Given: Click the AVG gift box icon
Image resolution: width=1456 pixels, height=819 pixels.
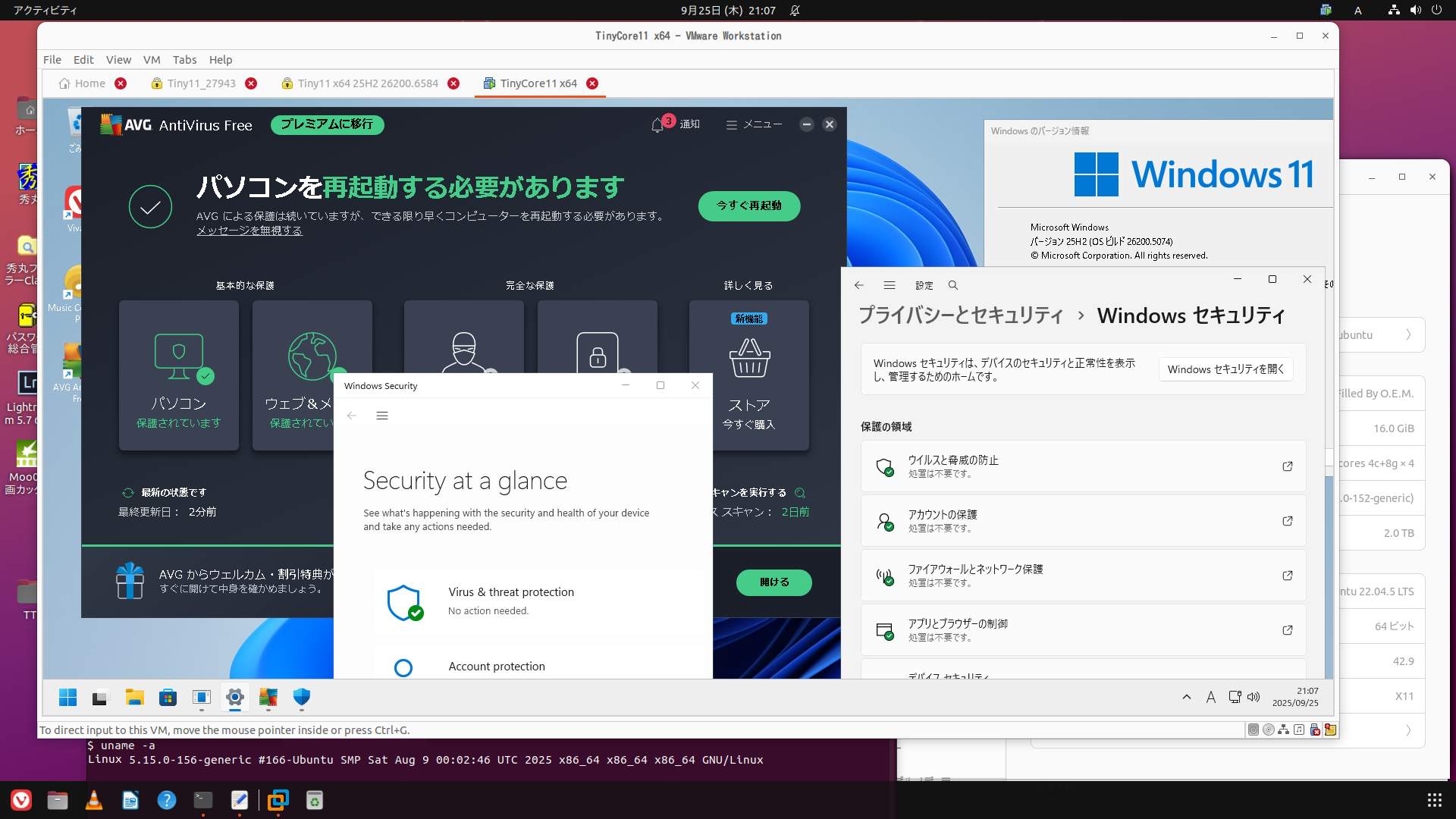Looking at the screenshot, I should coord(130,581).
